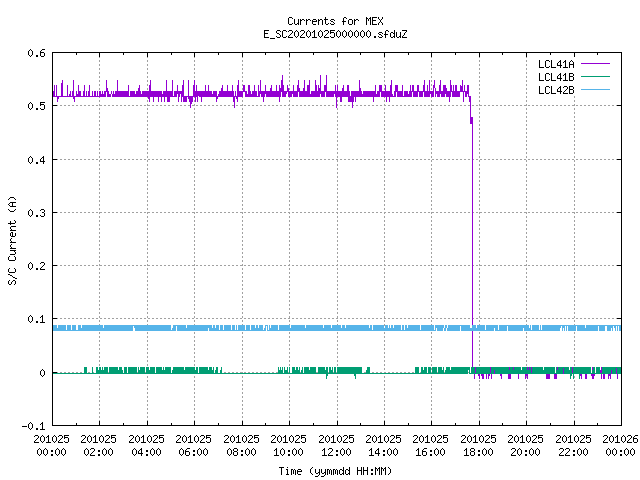Click the y-axis tick value 0.4
640x480 pixels.
[36, 160]
